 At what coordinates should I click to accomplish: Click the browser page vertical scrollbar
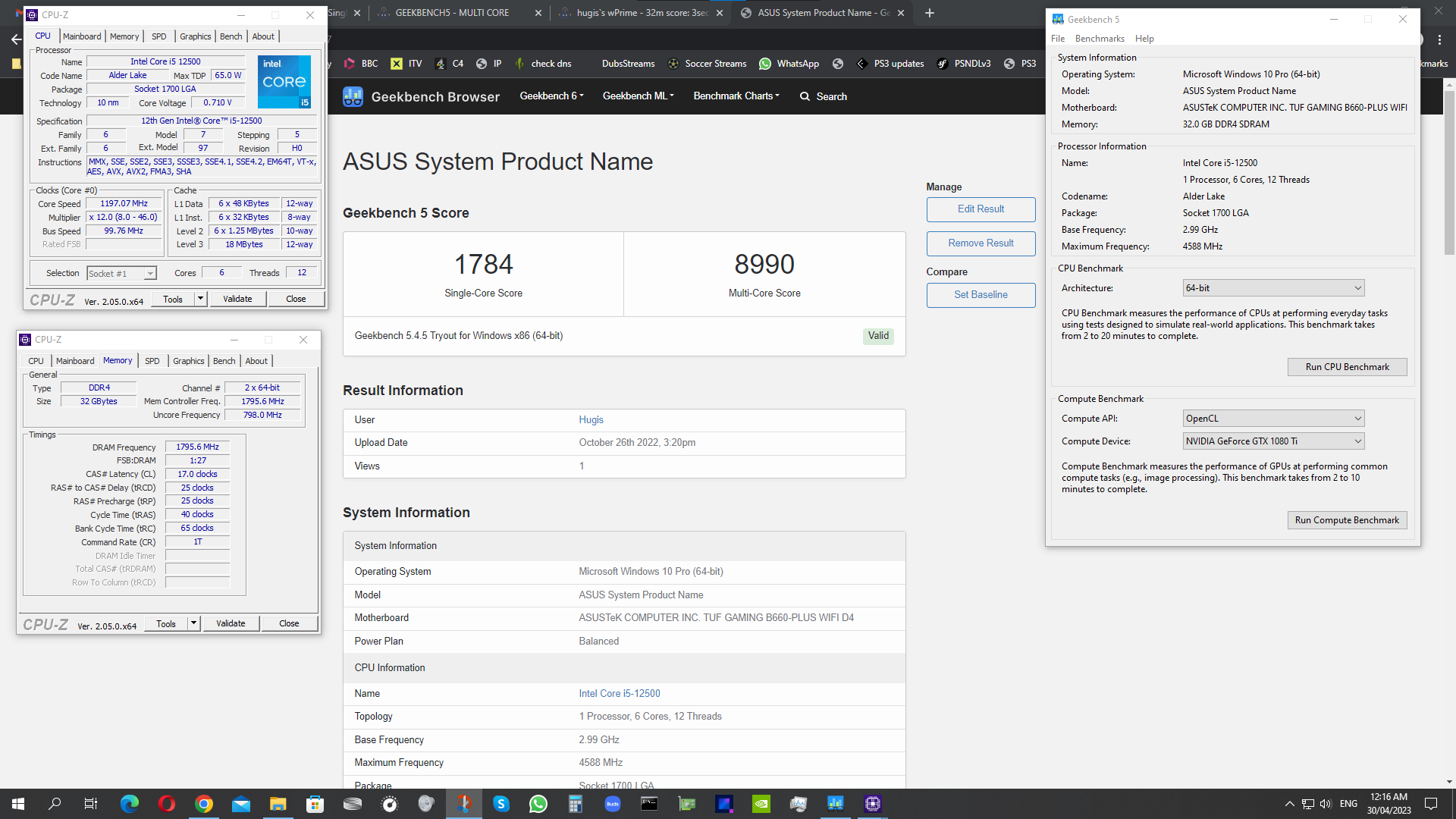1449,174
